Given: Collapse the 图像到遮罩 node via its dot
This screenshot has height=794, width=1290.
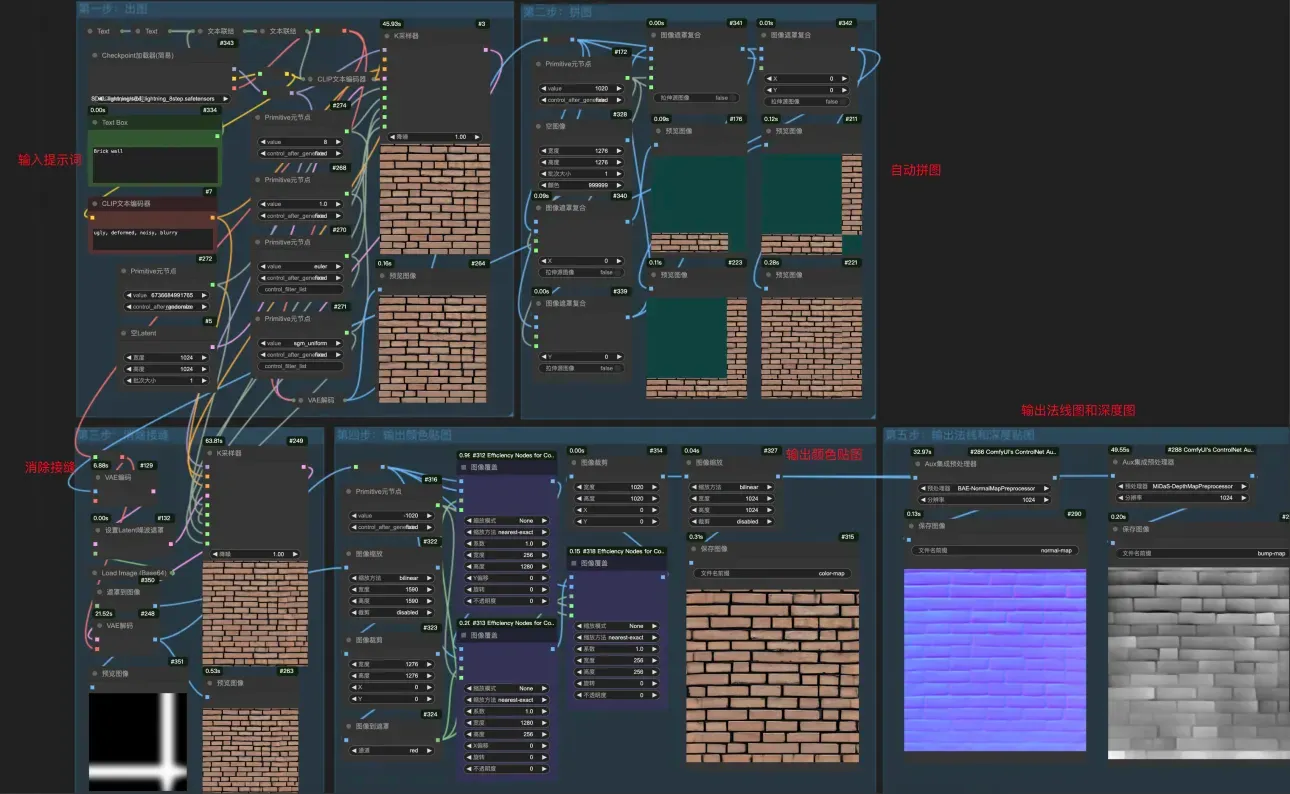Looking at the screenshot, I should coord(349,726).
